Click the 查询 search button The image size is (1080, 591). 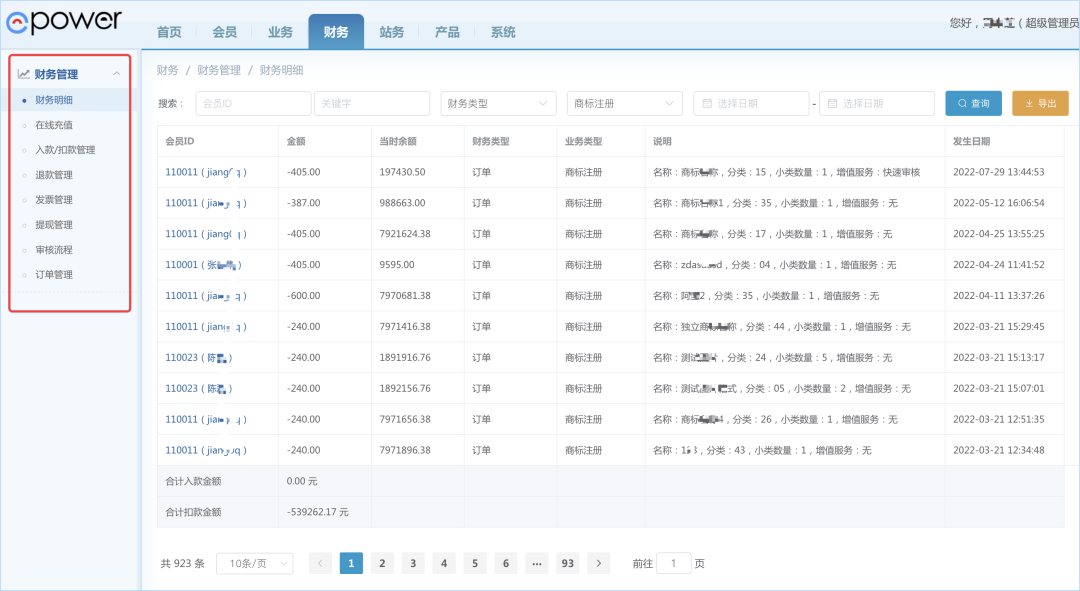[x=973, y=103]
